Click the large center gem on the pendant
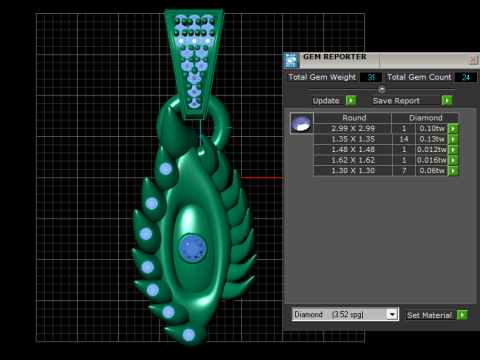Viewport: 480px width, 360px height. [x=193, y=248]
